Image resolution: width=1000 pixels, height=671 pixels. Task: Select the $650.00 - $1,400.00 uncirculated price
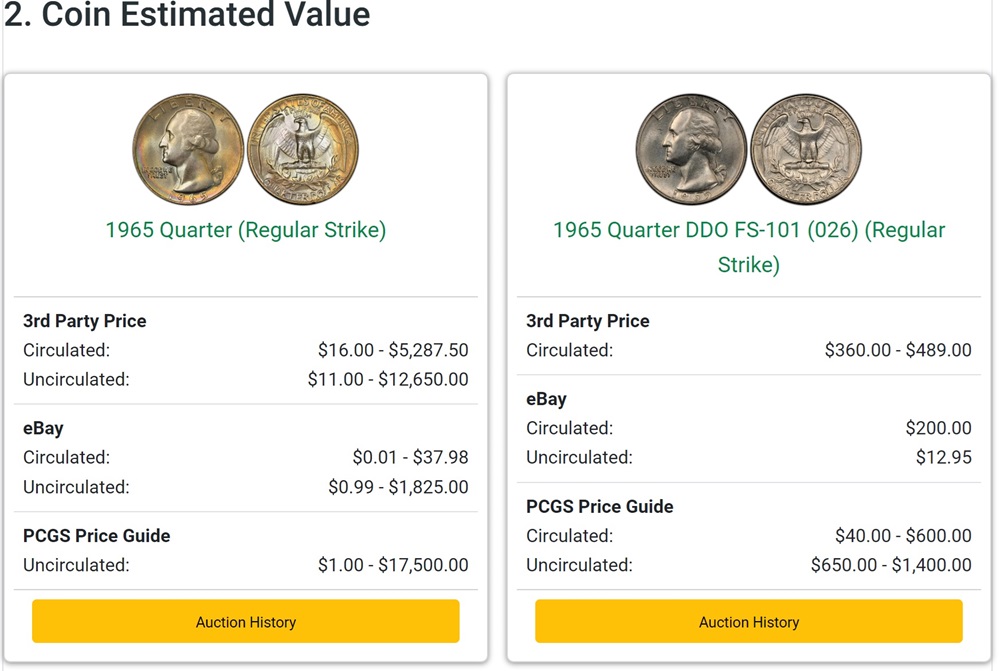(890, 564)
